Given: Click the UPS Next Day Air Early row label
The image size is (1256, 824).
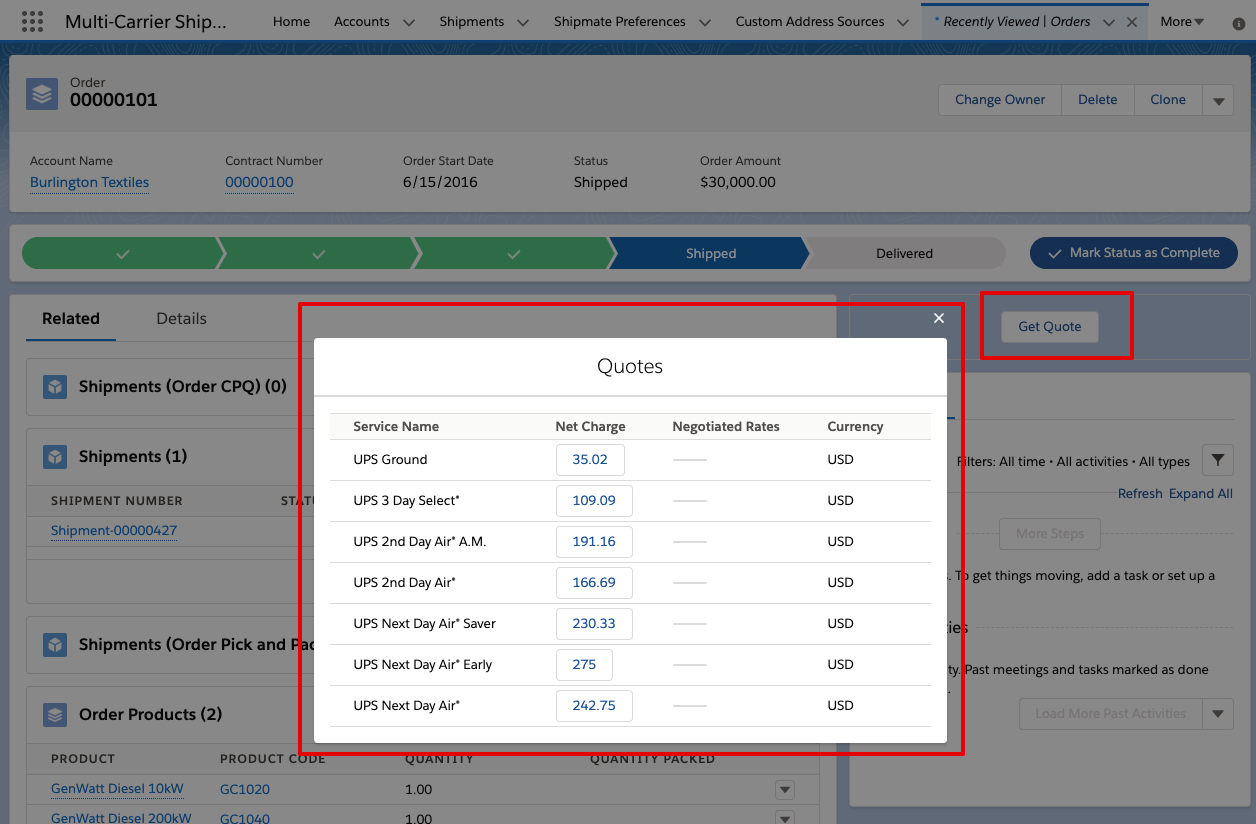Looking at the screenshot, I should click(x=423, y=665).
